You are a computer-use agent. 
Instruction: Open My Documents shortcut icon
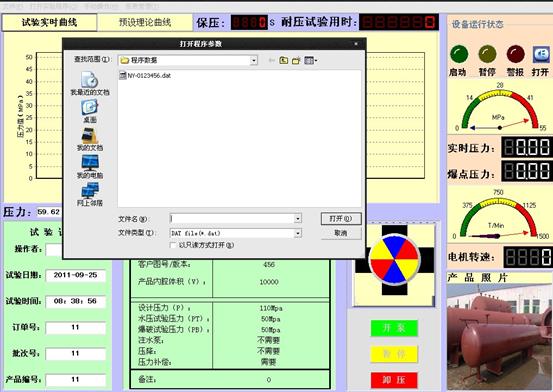click(x=90, y=135)
